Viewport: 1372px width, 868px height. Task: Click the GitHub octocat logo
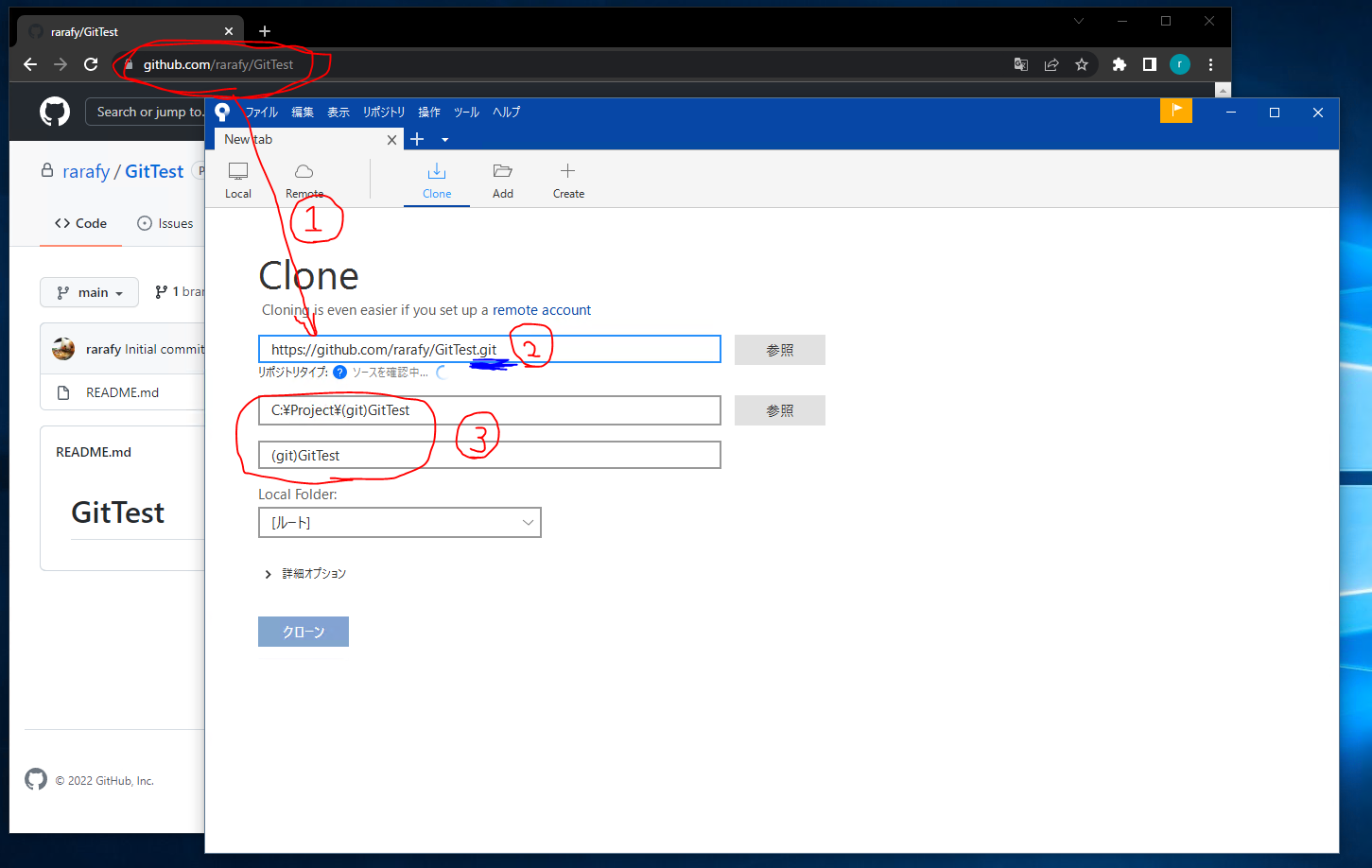tap(55, 113)
